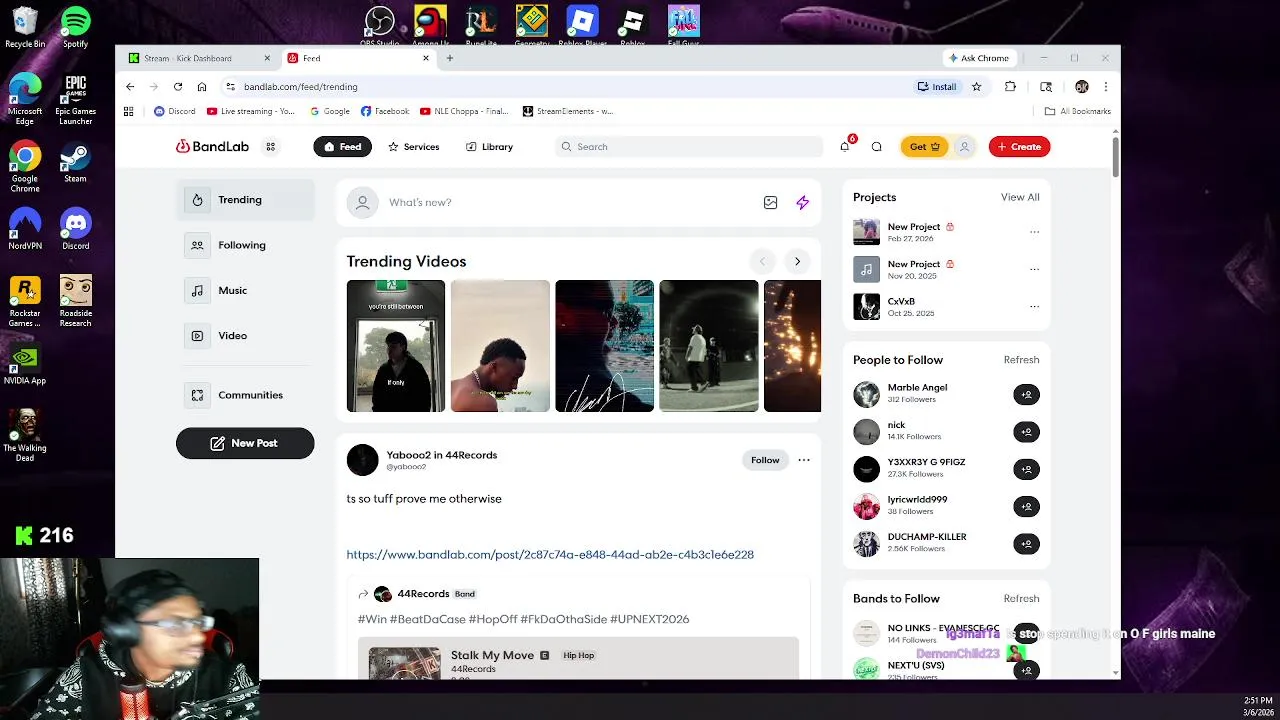Open Communities in sidebar
Screen dimensions: 1280x720
click(245, 395)
